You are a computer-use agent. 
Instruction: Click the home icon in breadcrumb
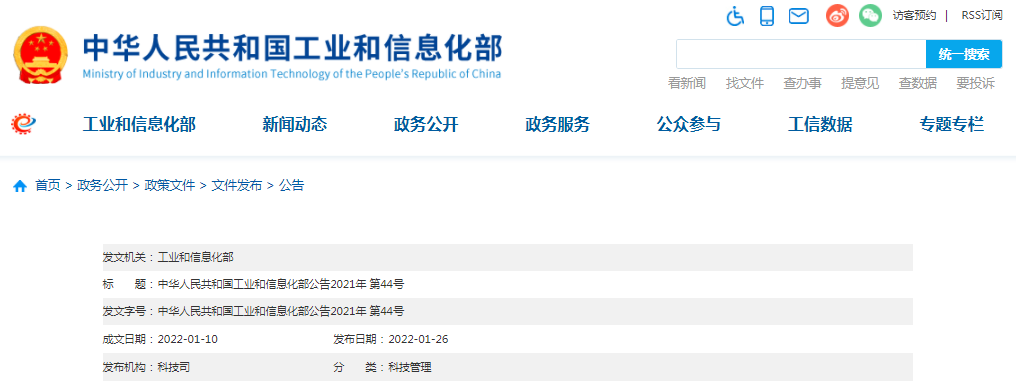click(20, 187)
